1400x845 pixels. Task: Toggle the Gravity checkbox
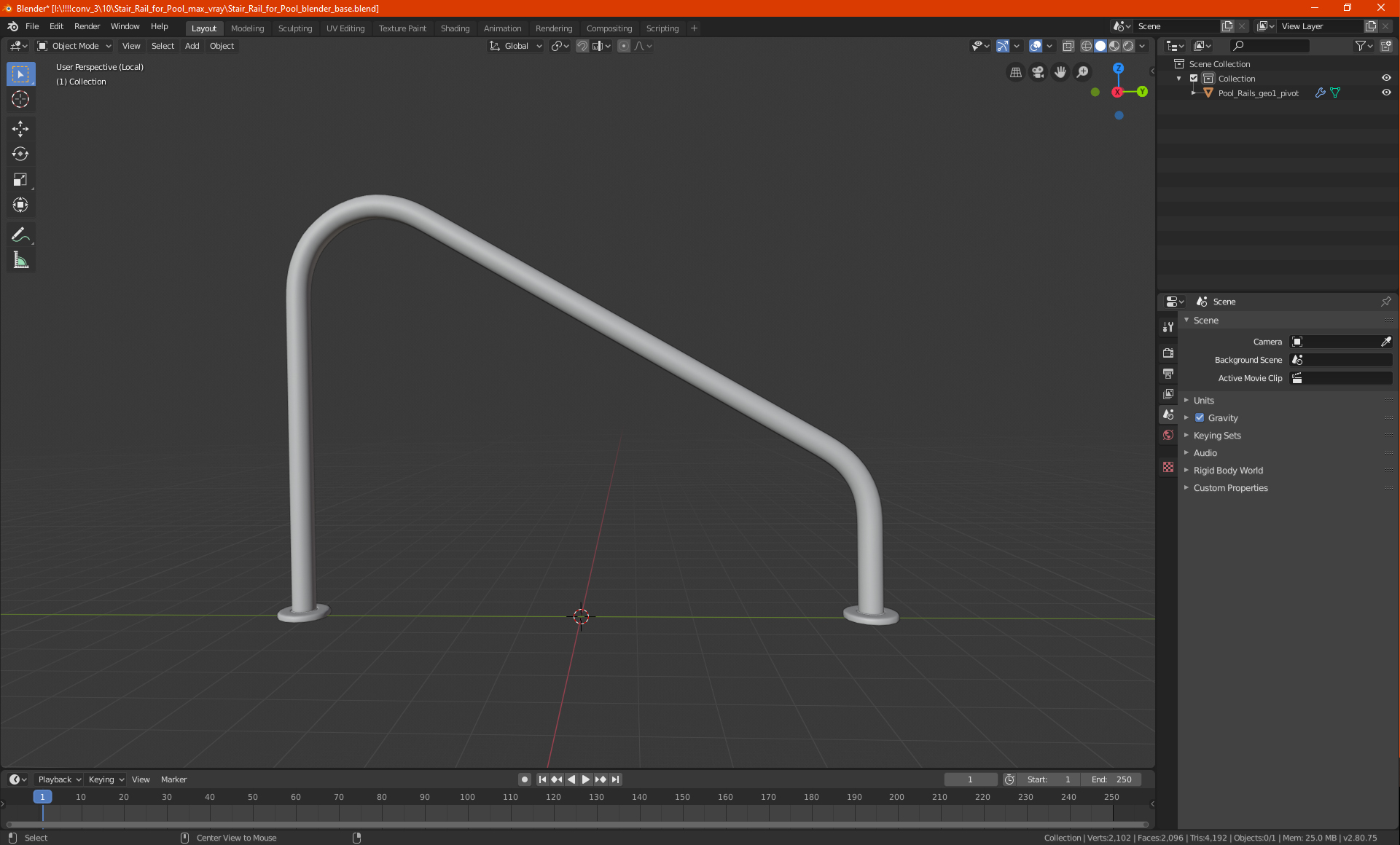point(1200,418)
